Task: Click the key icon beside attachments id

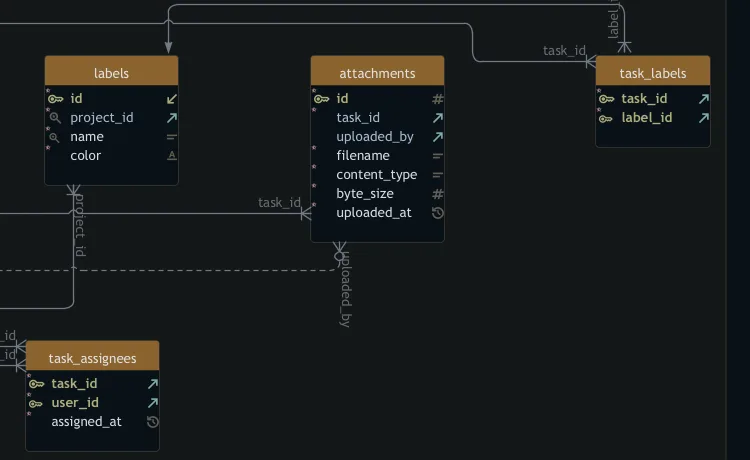Action: [321, 99]
